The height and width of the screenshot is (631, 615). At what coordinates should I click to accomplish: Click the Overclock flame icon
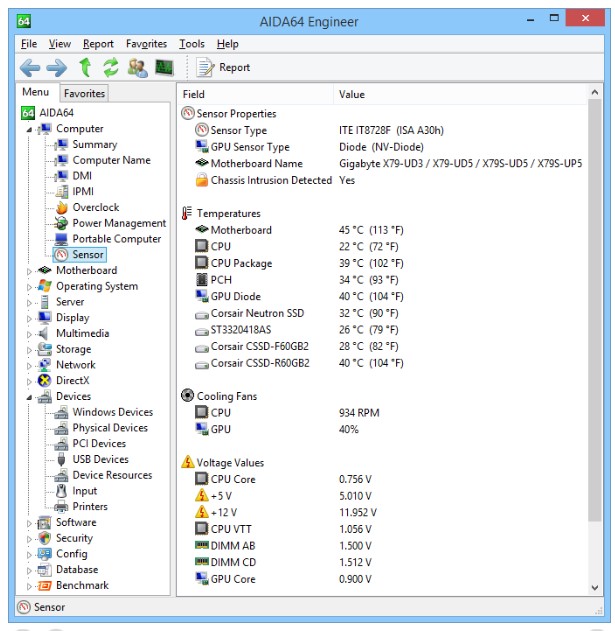point(62,207)
